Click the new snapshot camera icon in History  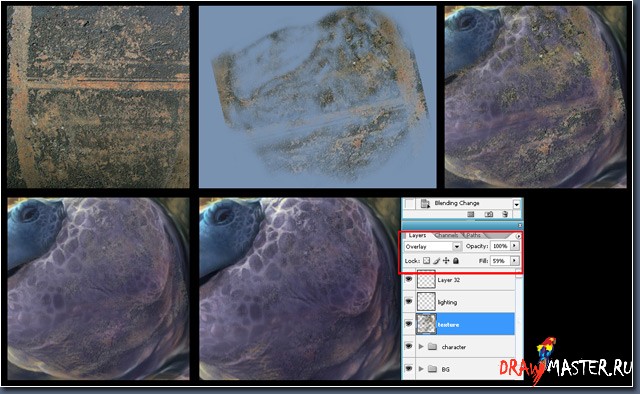489,214
